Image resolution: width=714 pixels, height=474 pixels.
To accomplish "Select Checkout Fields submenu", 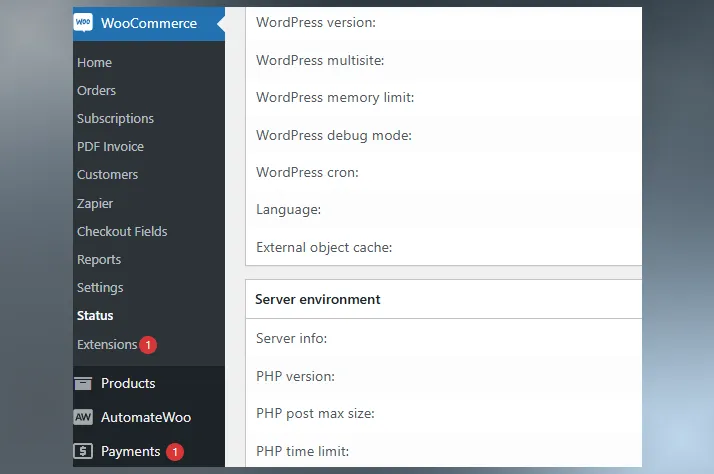I will click(x=122, y=231).
